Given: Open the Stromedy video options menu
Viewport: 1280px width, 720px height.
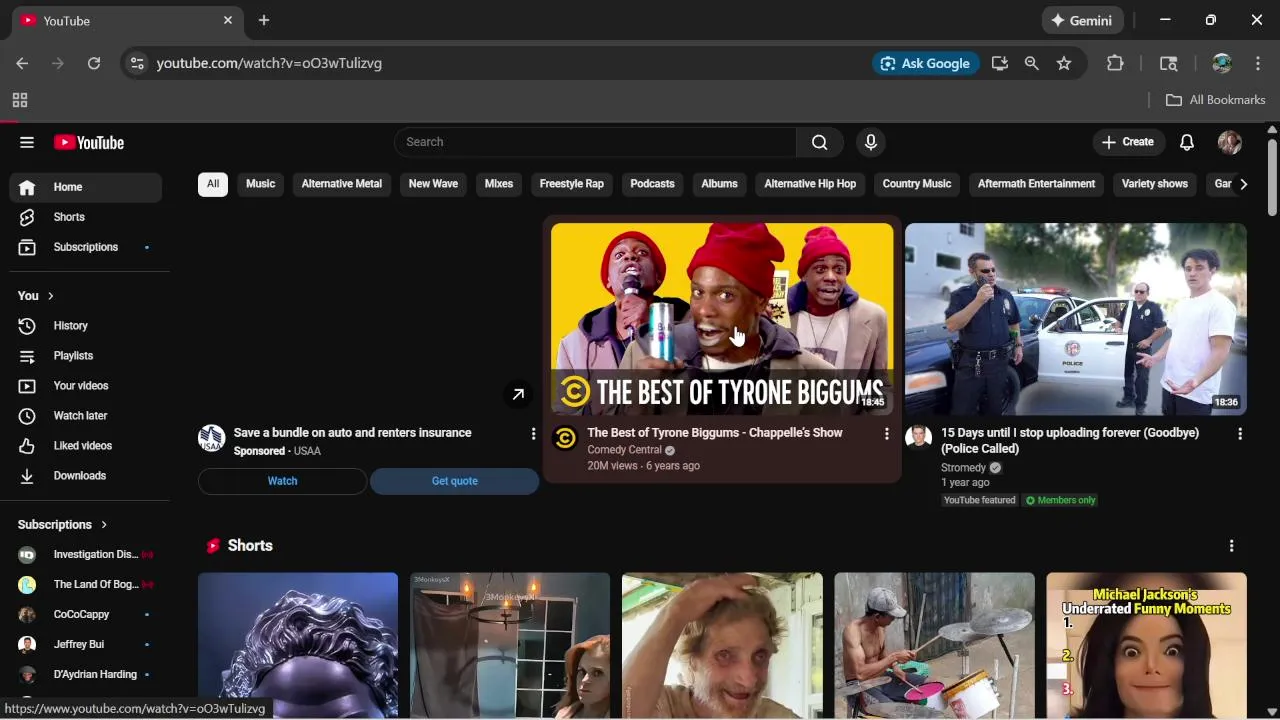Looking at the screenshot, I should (1240, 434).
